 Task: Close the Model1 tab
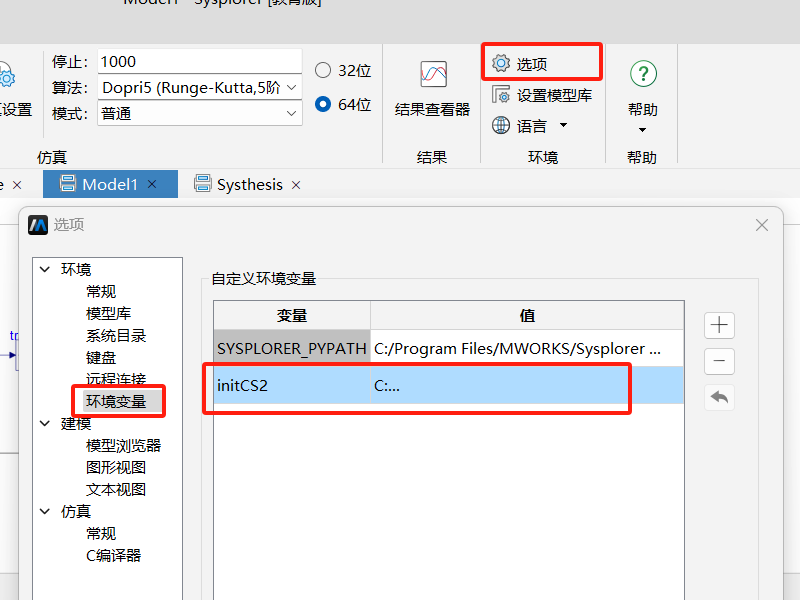point(152,184)
